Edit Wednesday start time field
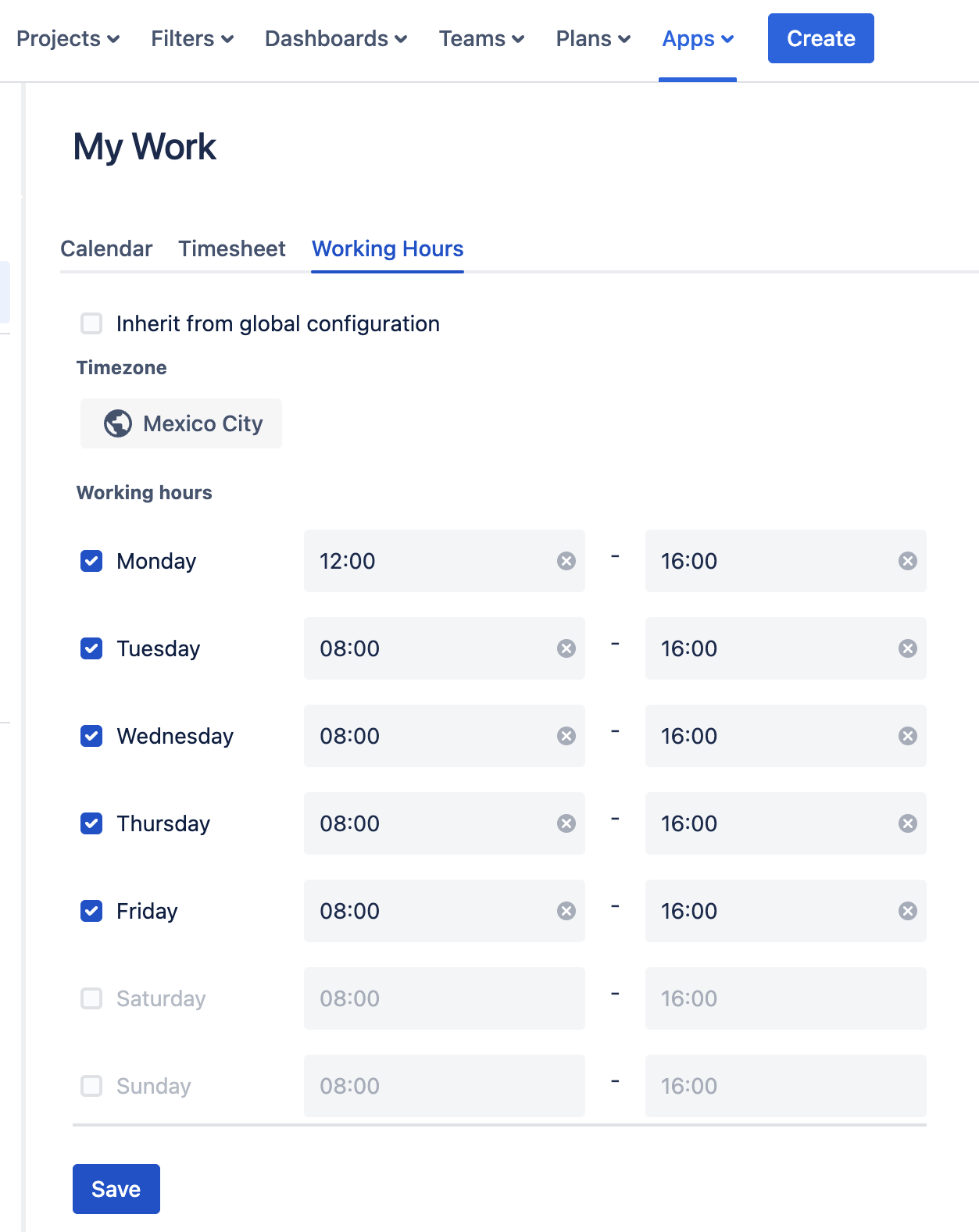The width and height of the screenshot is (979, 1232). 430,736
